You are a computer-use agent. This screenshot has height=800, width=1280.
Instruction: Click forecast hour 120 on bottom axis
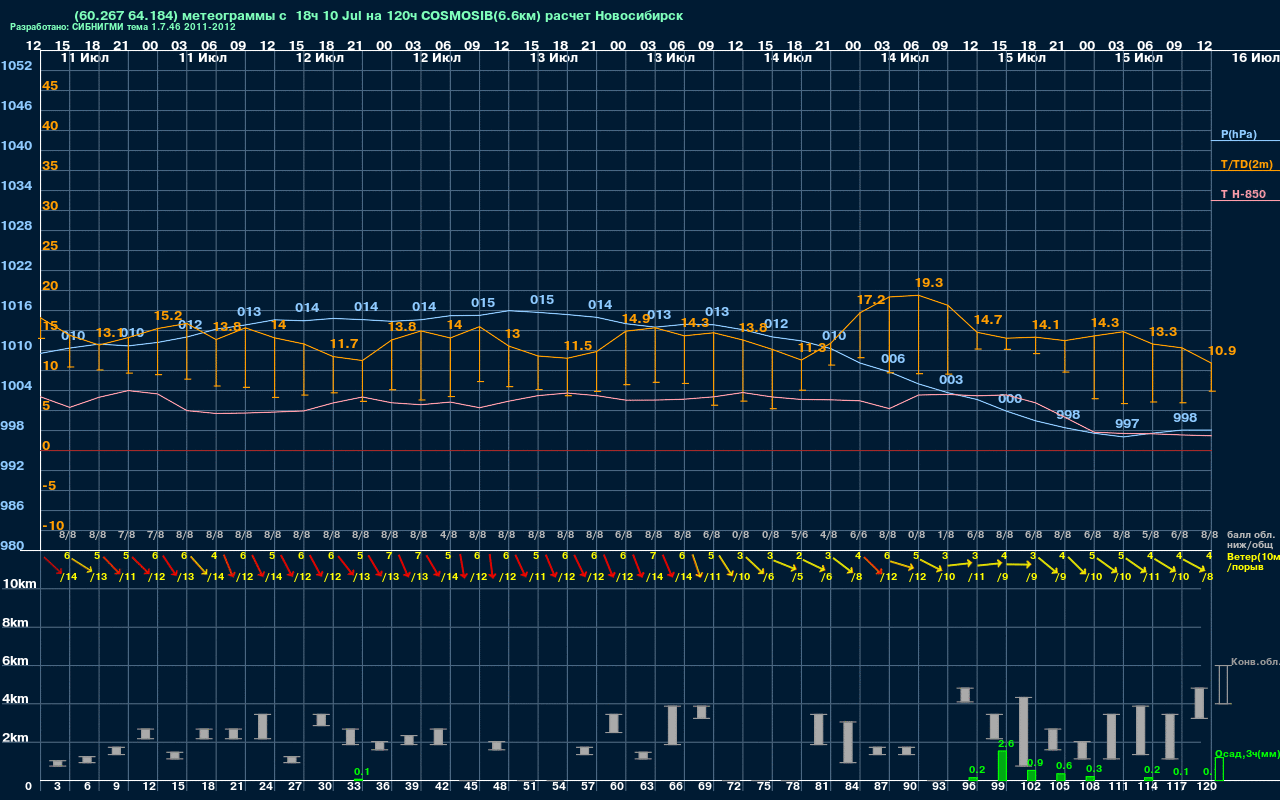[1207, 788]
